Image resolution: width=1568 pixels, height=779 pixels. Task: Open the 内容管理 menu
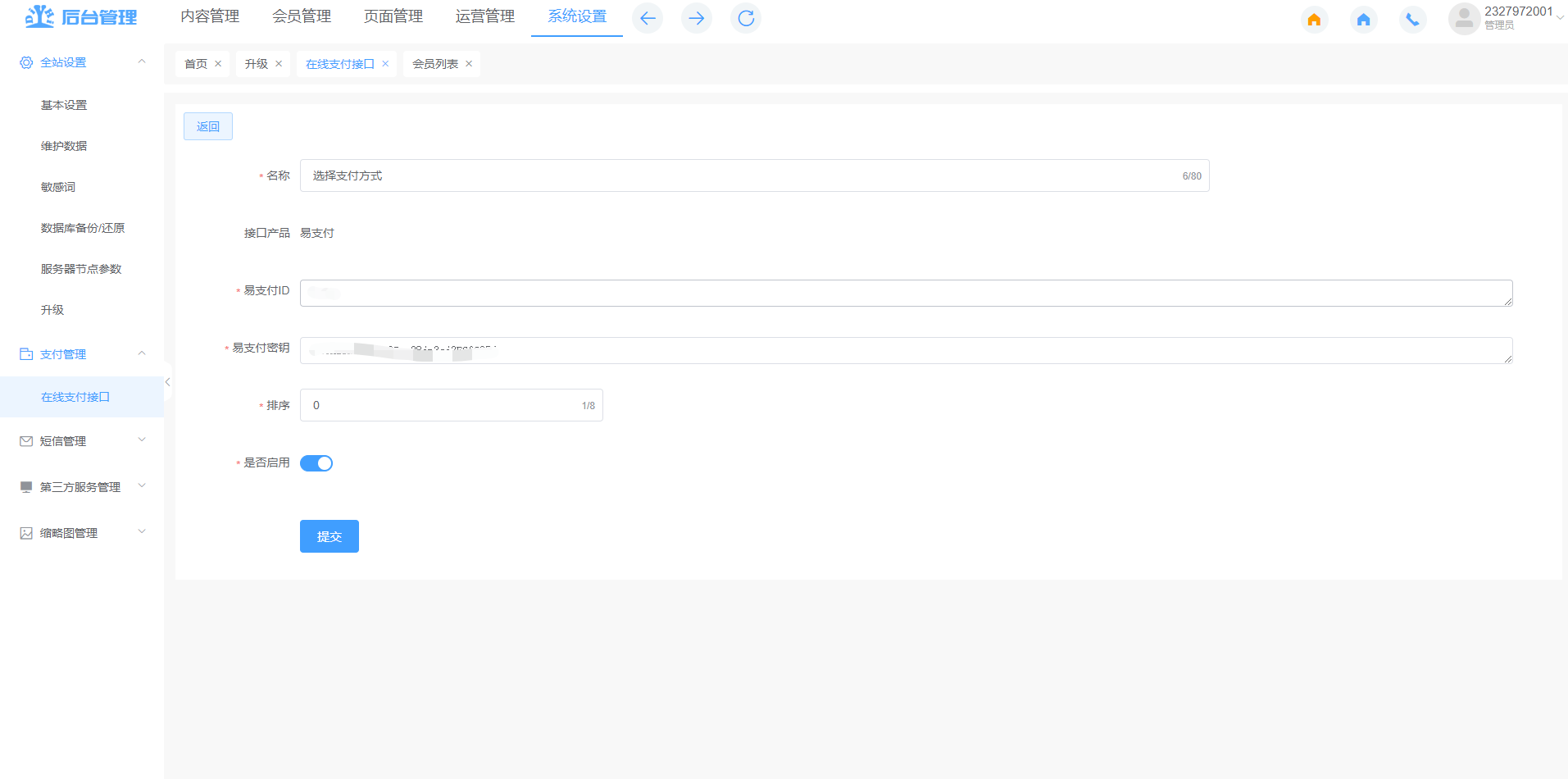[x=210, y=16]
